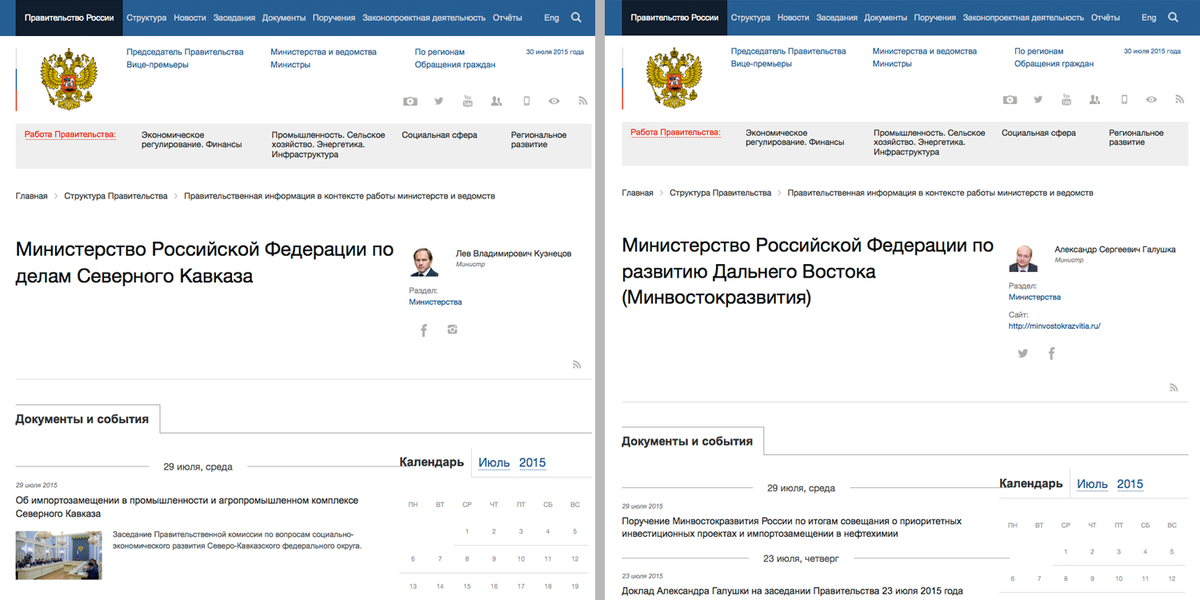Click Главная breadcrumb on left page
The image size is (1200, 600).
point(31,196)
